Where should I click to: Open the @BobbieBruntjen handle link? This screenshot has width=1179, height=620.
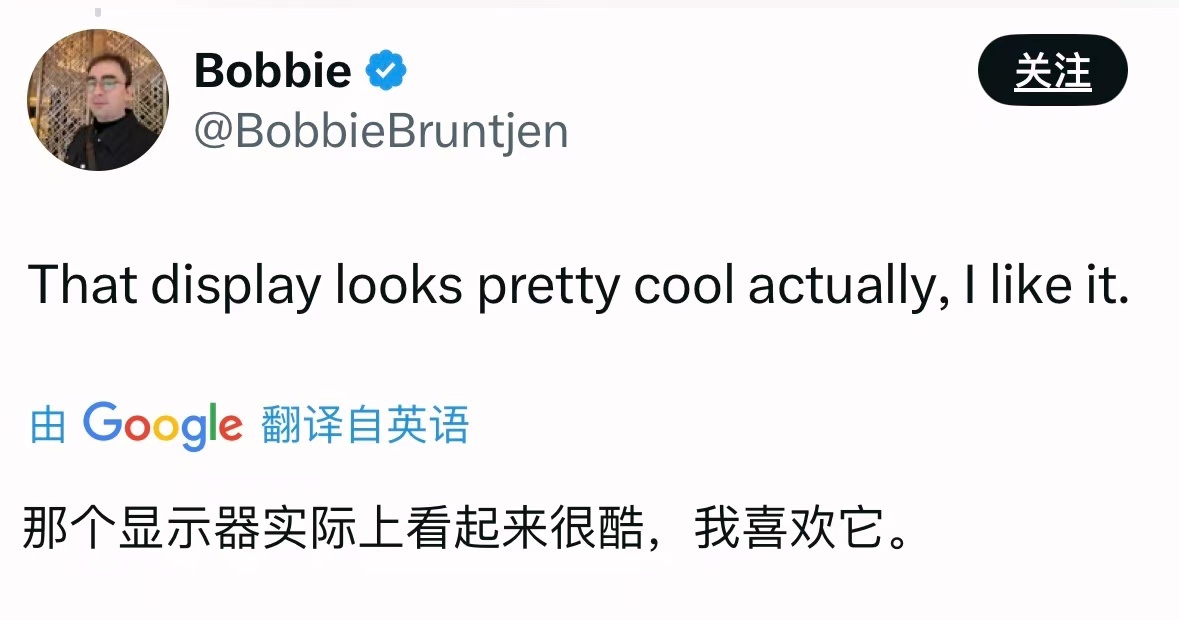point(381,132)
